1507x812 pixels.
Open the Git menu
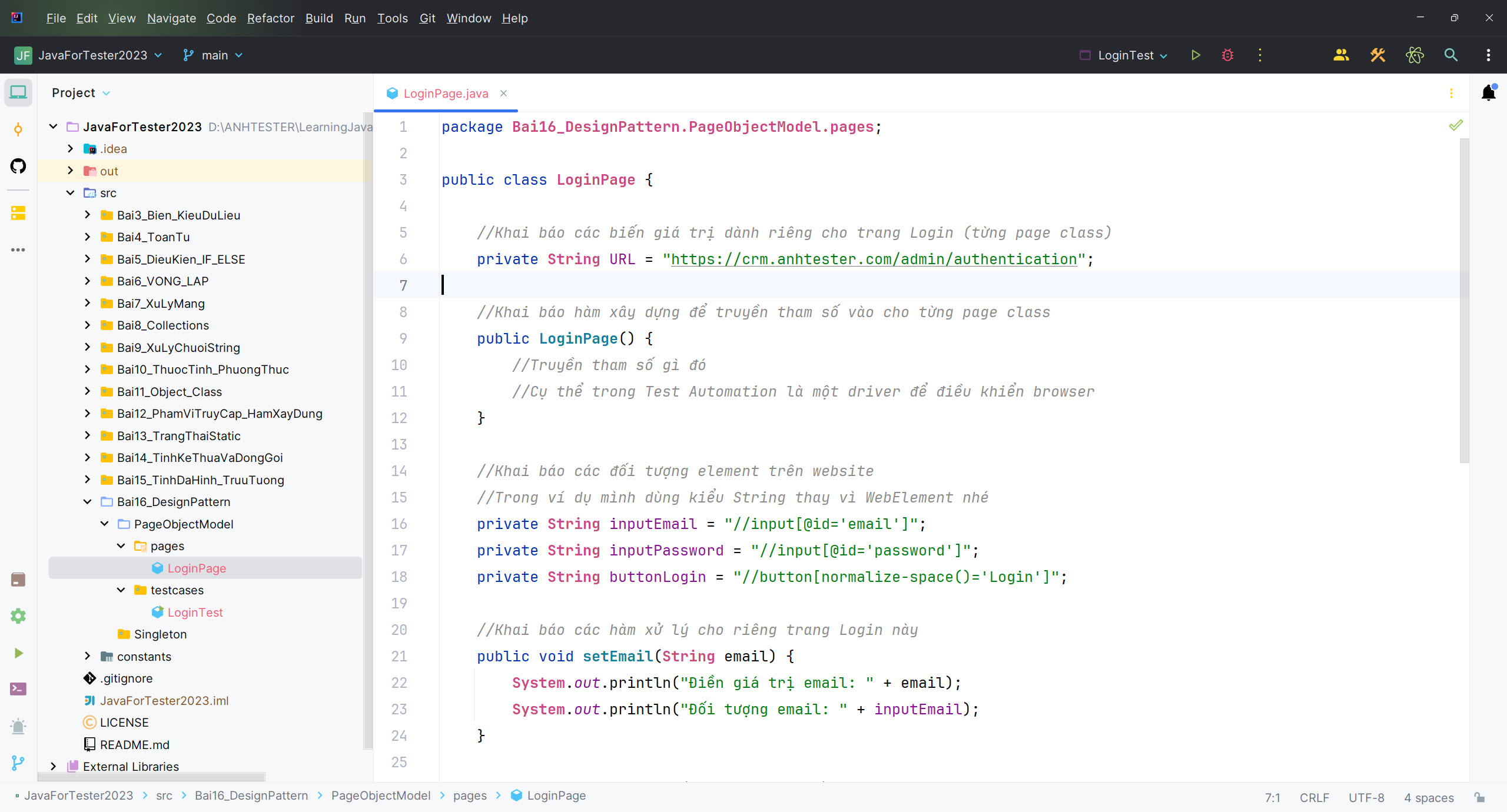pyautogui.click(x=427, y=18)
